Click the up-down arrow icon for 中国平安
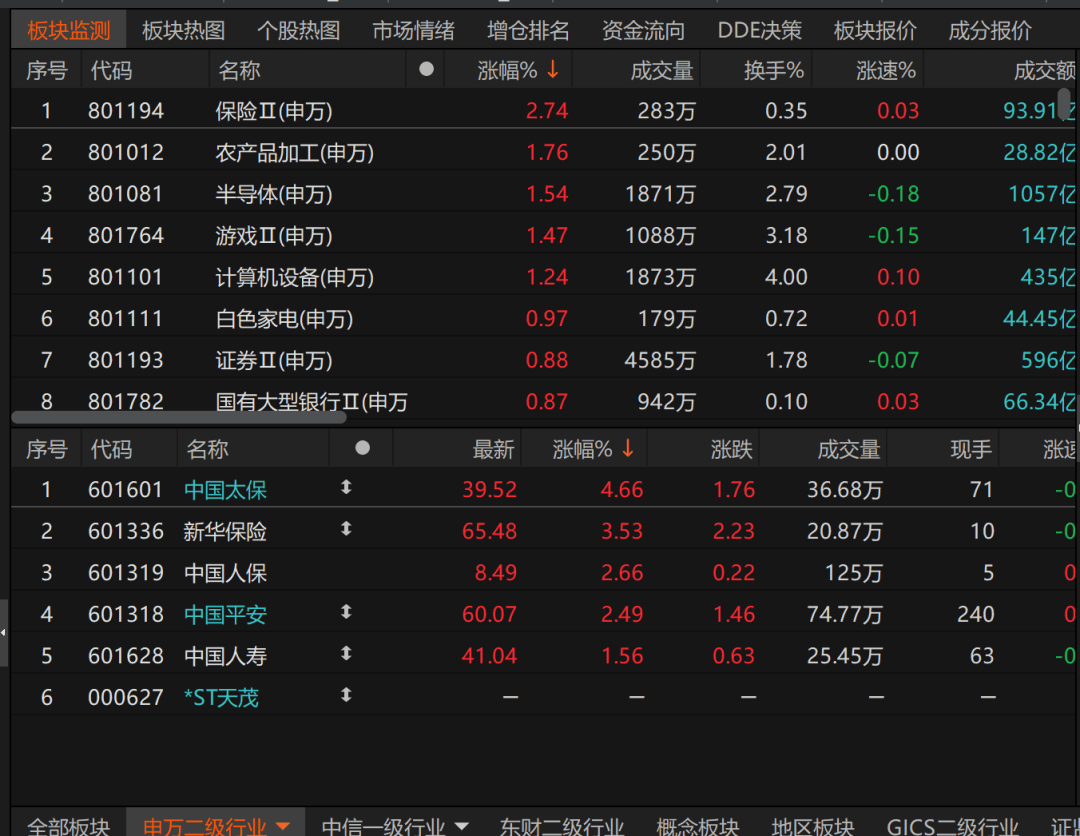Screen dimensions: 1080x836 tap(346, 612)
